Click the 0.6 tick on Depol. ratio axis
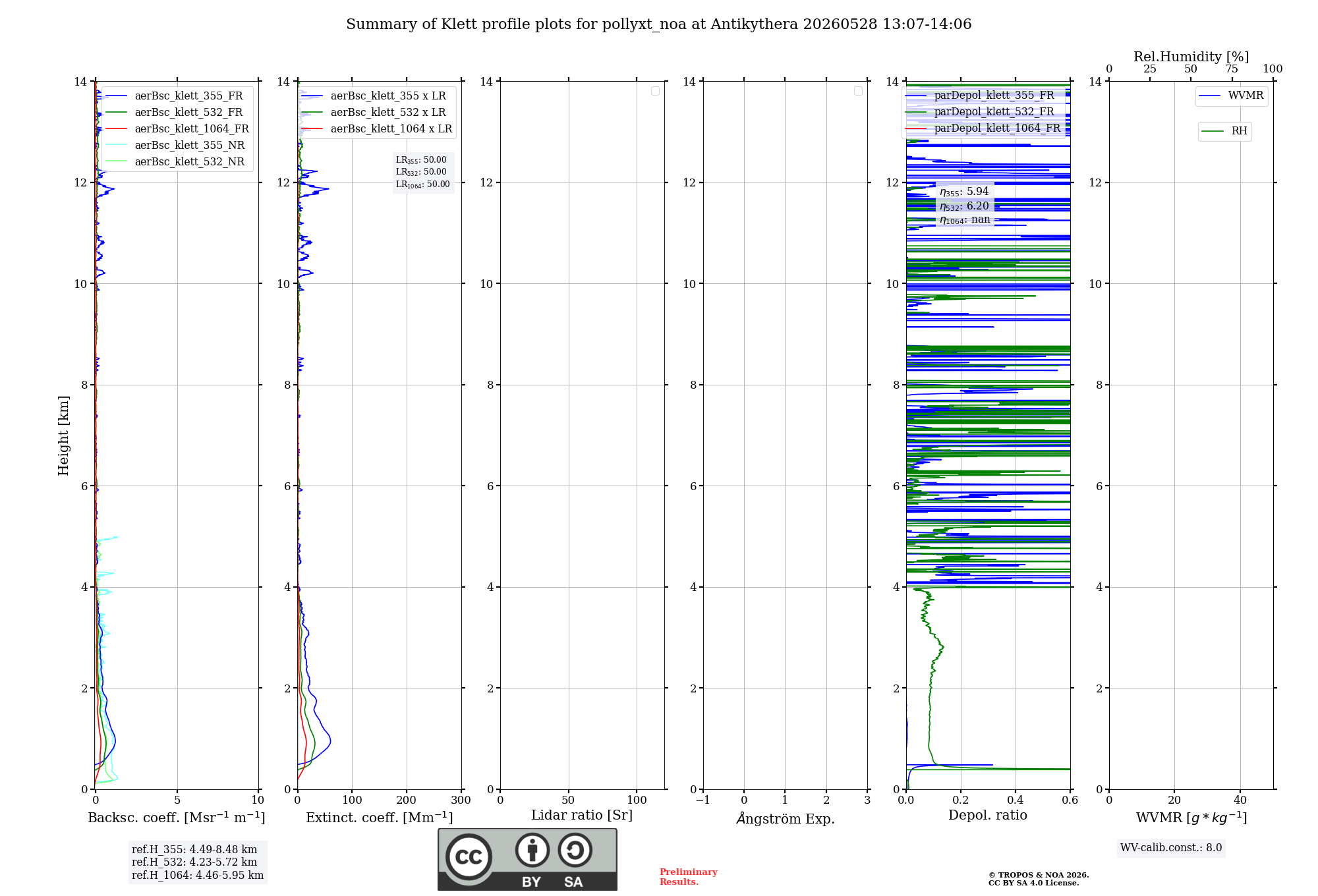This screenshot has height=896, width=1318. [1070, 800]
